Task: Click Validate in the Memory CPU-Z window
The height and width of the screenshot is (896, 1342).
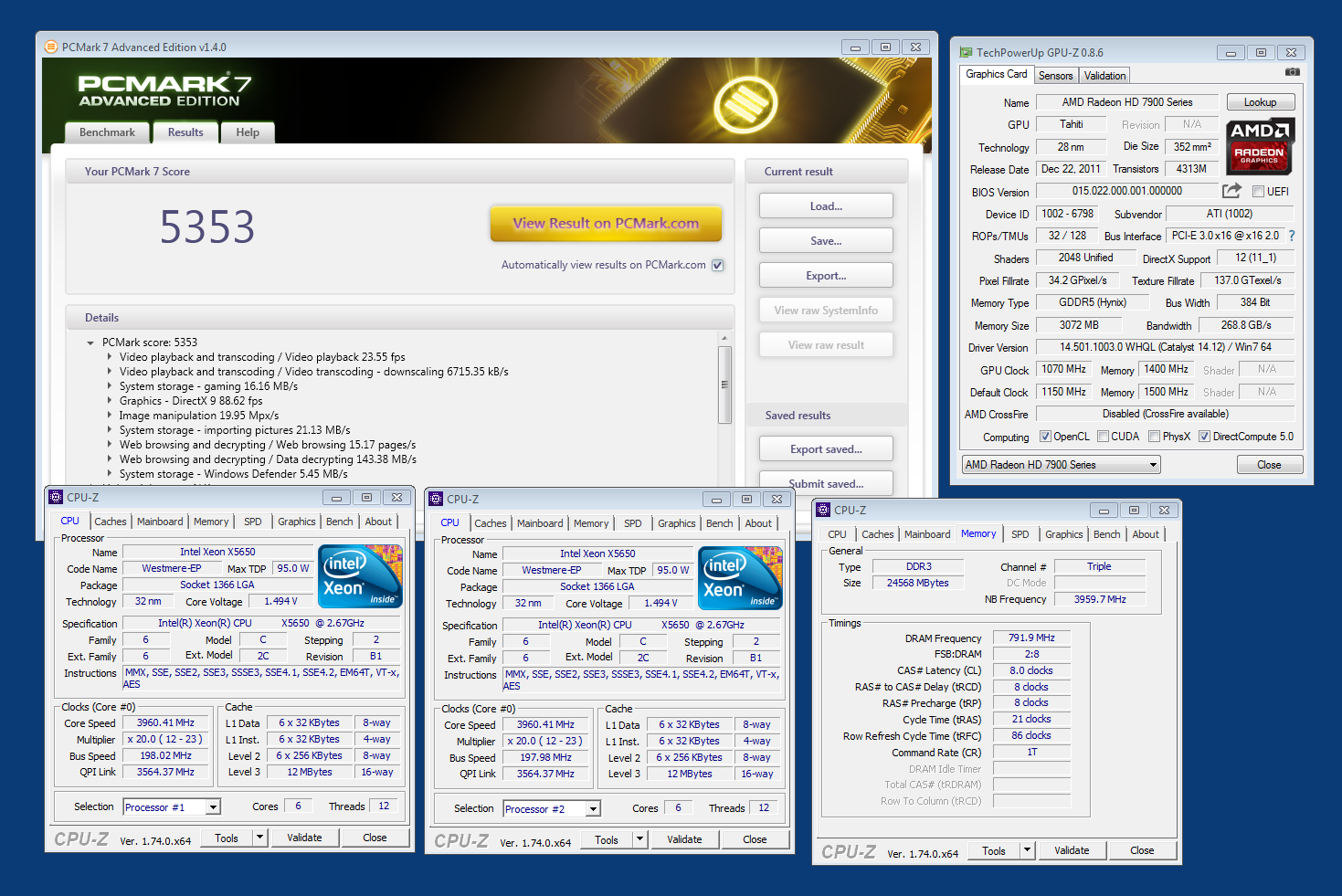Action: pyautogui.click(x=1072, y=850)
